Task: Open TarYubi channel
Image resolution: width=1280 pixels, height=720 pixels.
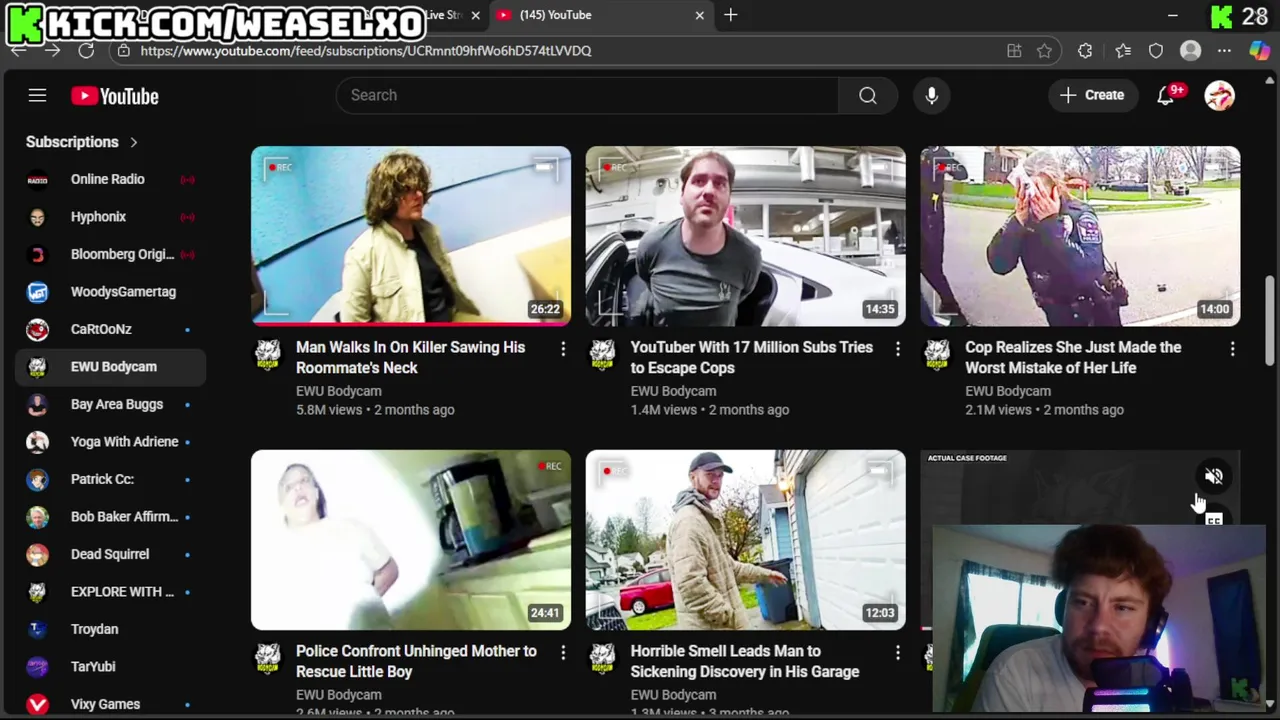Action: click(x=110, y=667)
